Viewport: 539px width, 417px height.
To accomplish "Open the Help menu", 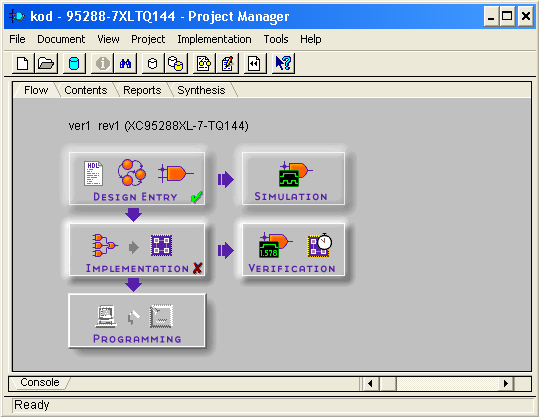I will point(311,39).
